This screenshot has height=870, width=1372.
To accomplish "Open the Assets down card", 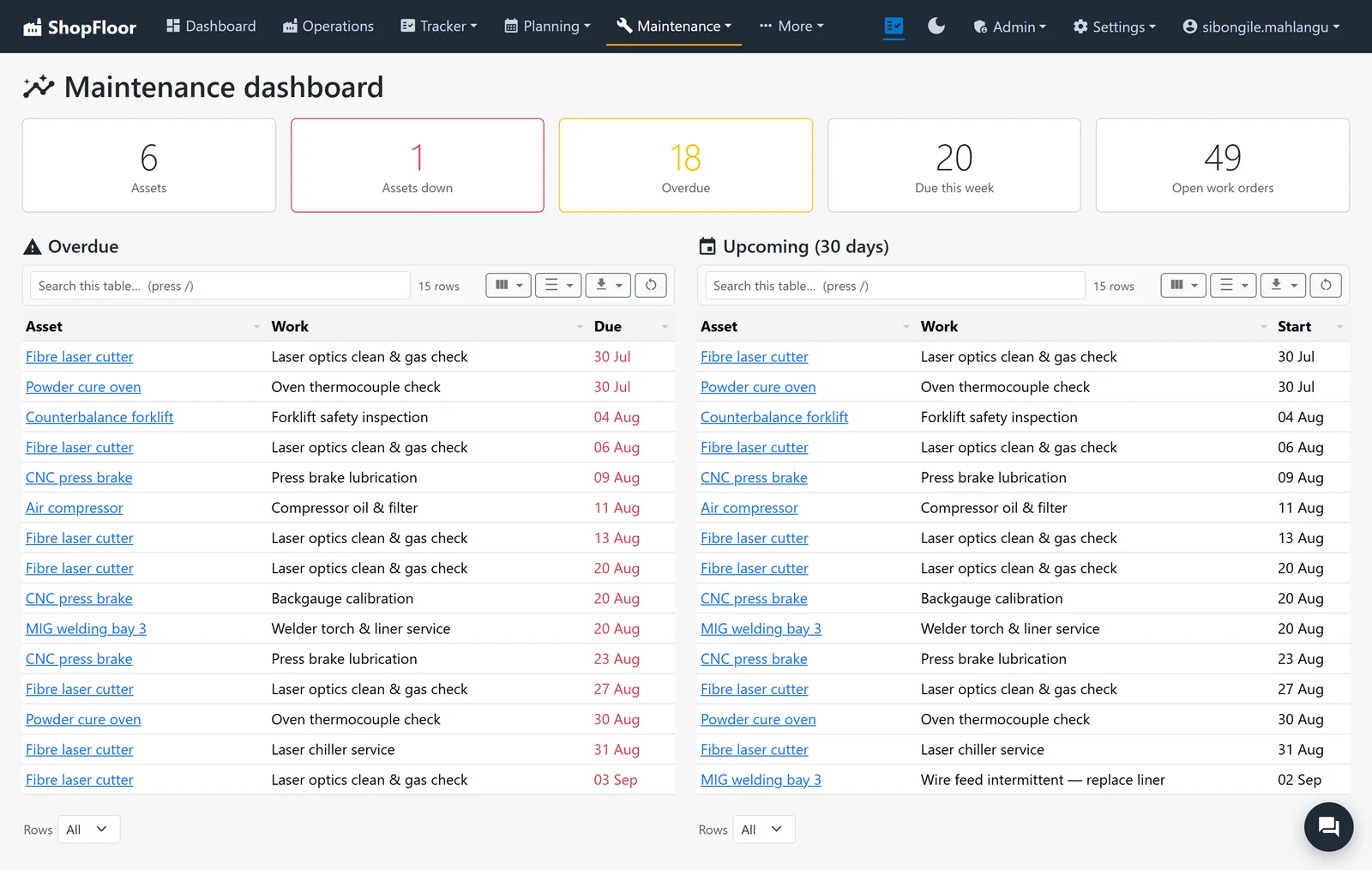I will [x=418, y=166].
